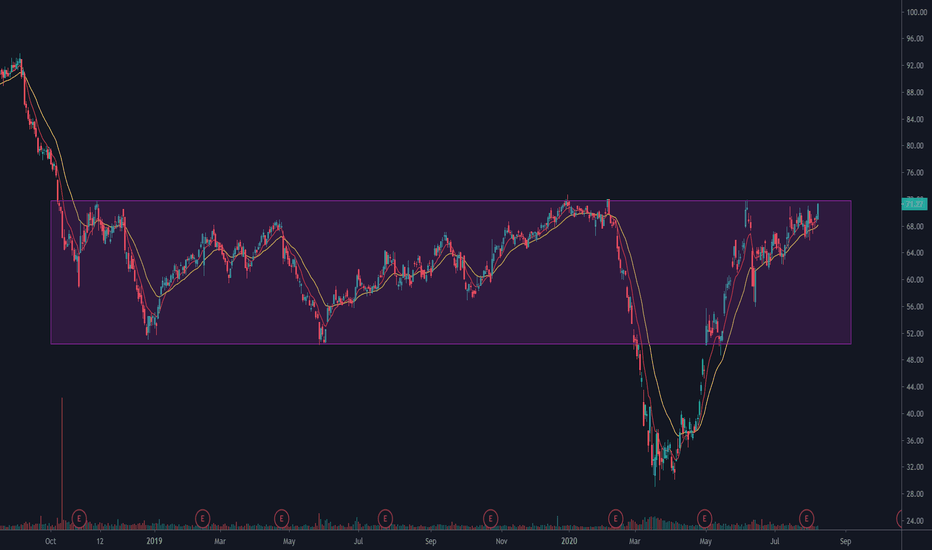Click the 44.00 price axis label
The height and width of the screenshot is (550, 932).
pyautogui.click(x=915, y=386)
